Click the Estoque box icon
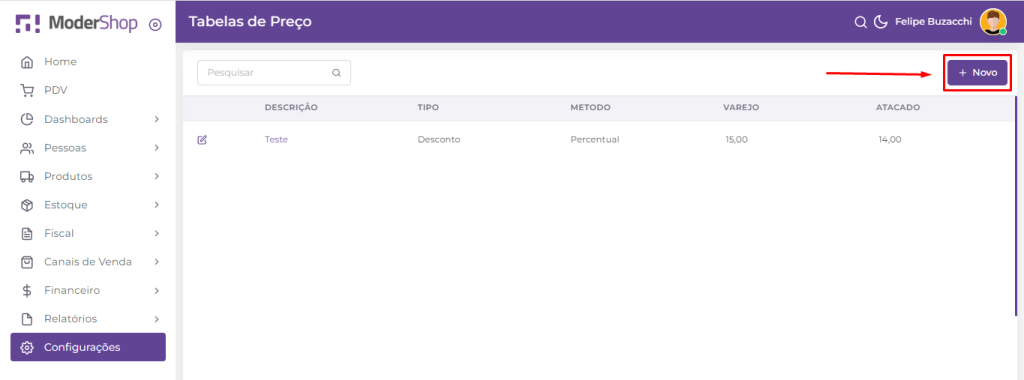 [x=27, y=205]
